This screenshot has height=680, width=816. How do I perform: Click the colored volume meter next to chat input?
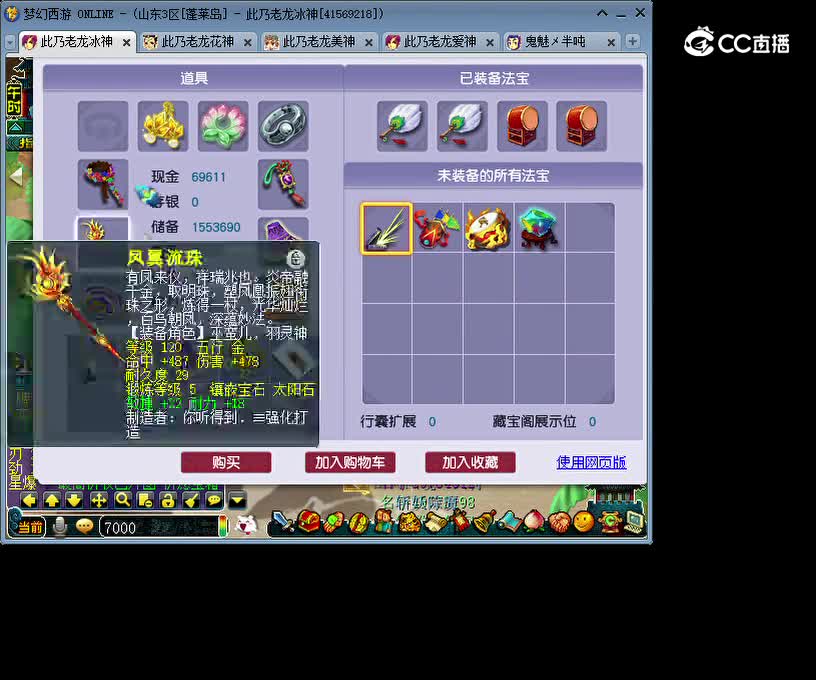click(223, 527)
